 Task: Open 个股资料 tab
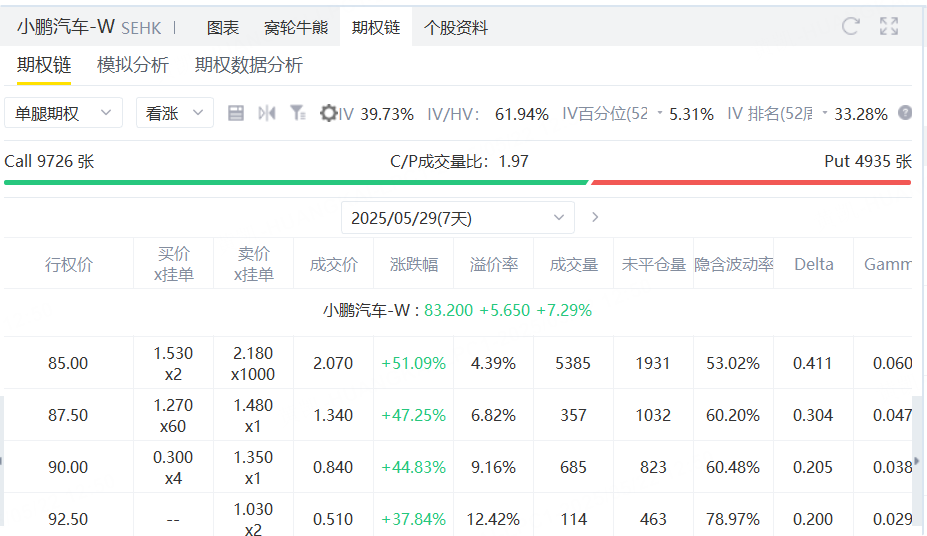tap(456, 28)
